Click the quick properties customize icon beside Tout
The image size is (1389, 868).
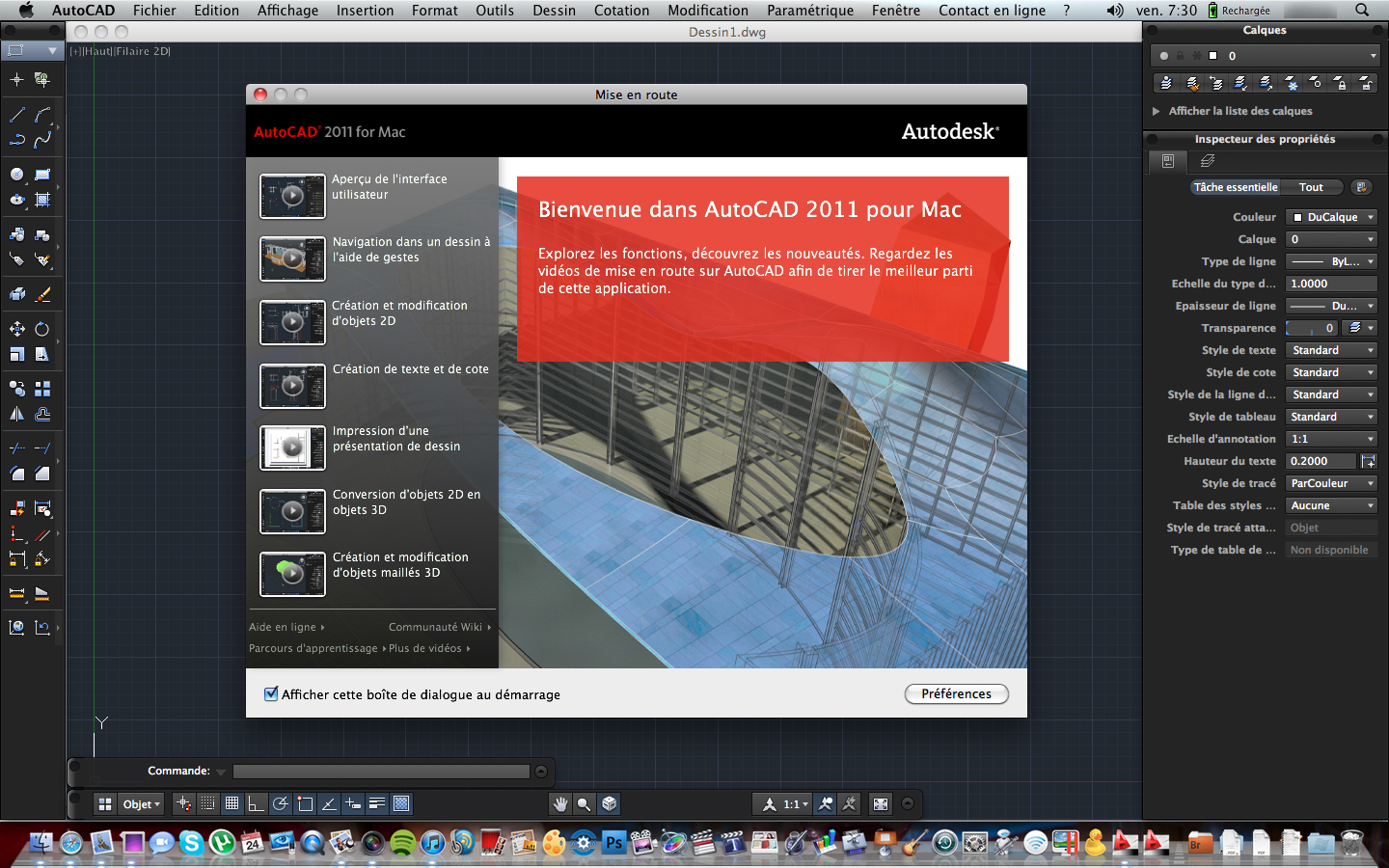point(1361,187)
